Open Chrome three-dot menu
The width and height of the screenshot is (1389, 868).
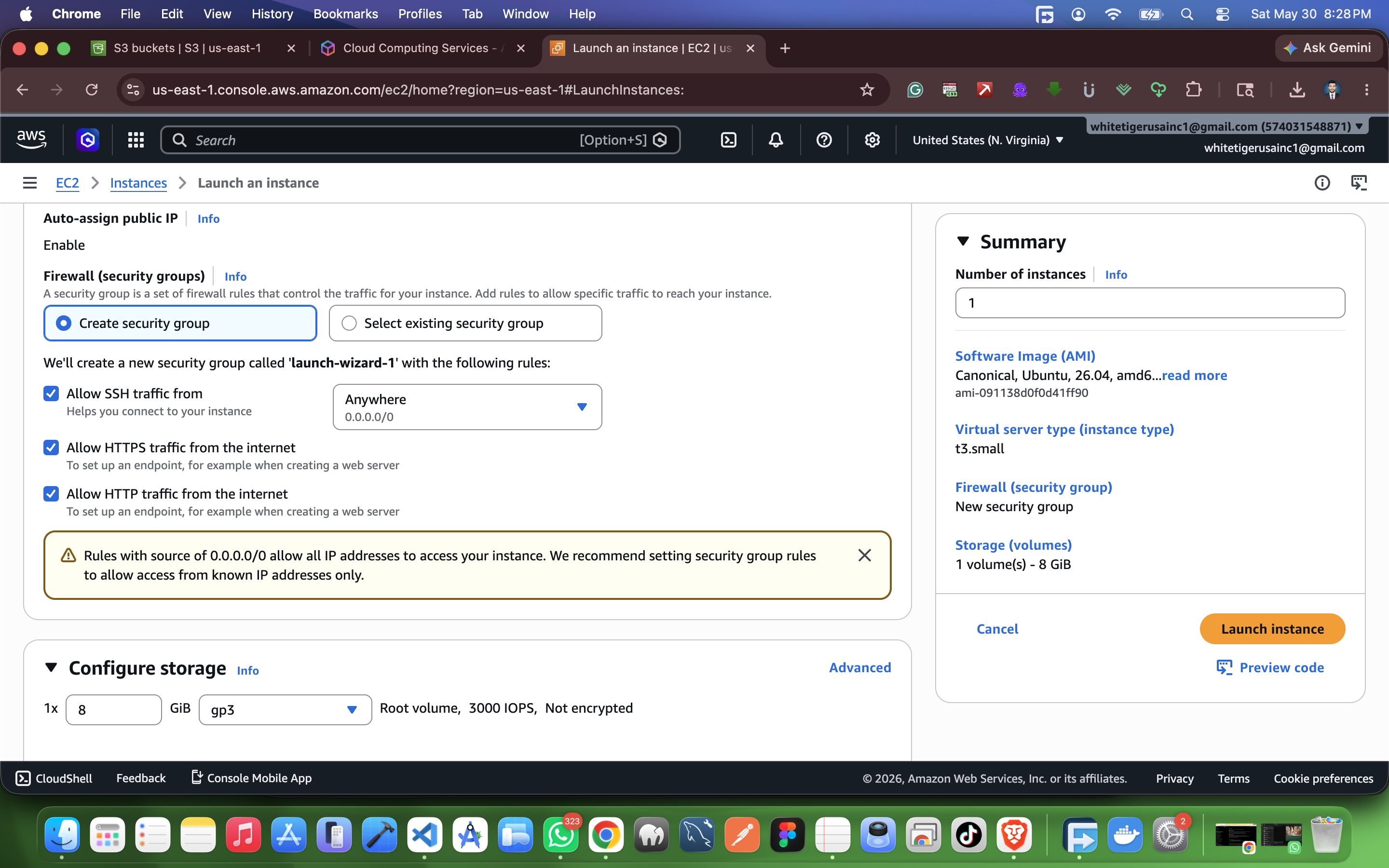tap(1367, 90)
